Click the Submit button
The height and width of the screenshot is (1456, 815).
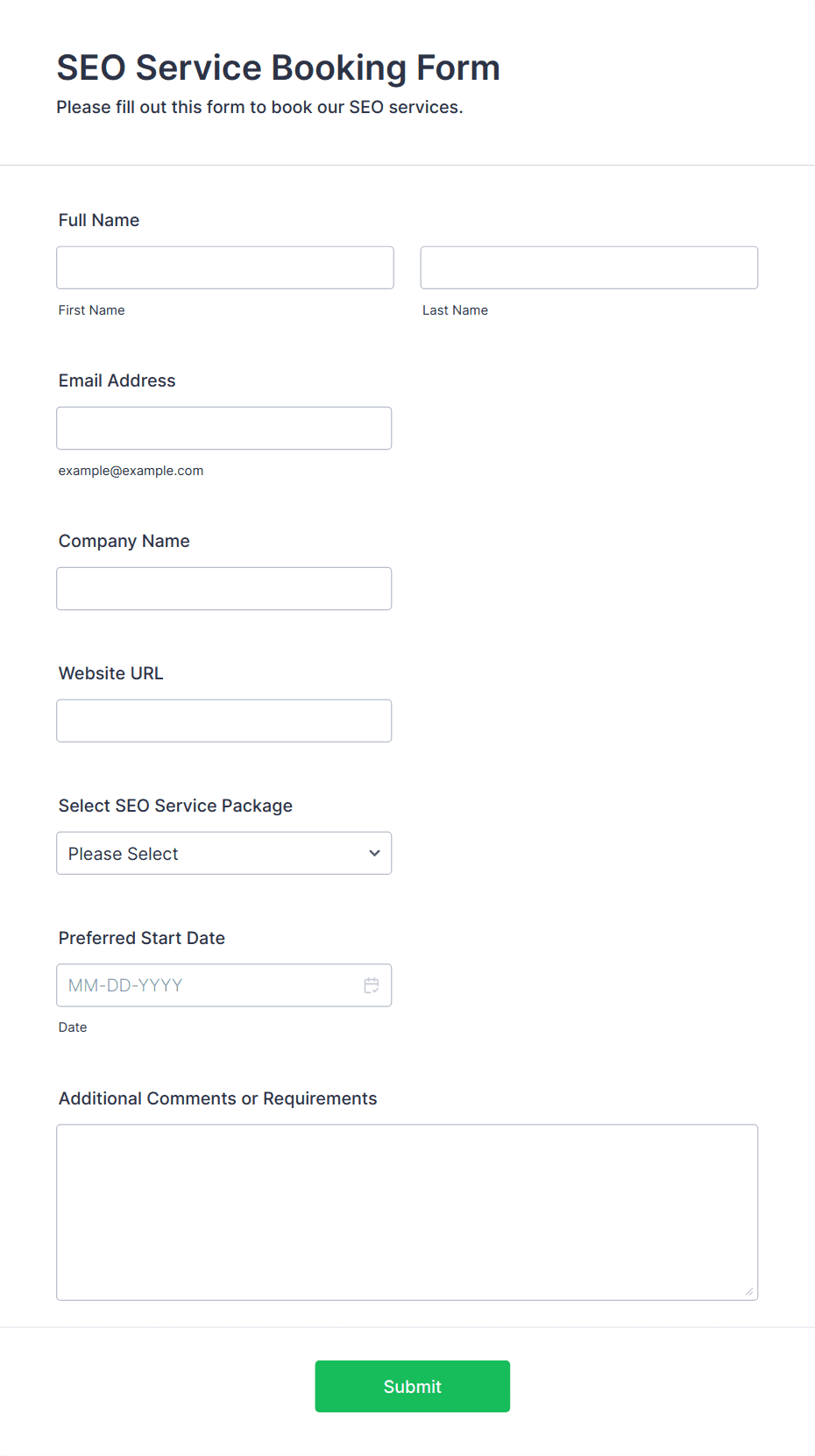(x=413, y=1386)
